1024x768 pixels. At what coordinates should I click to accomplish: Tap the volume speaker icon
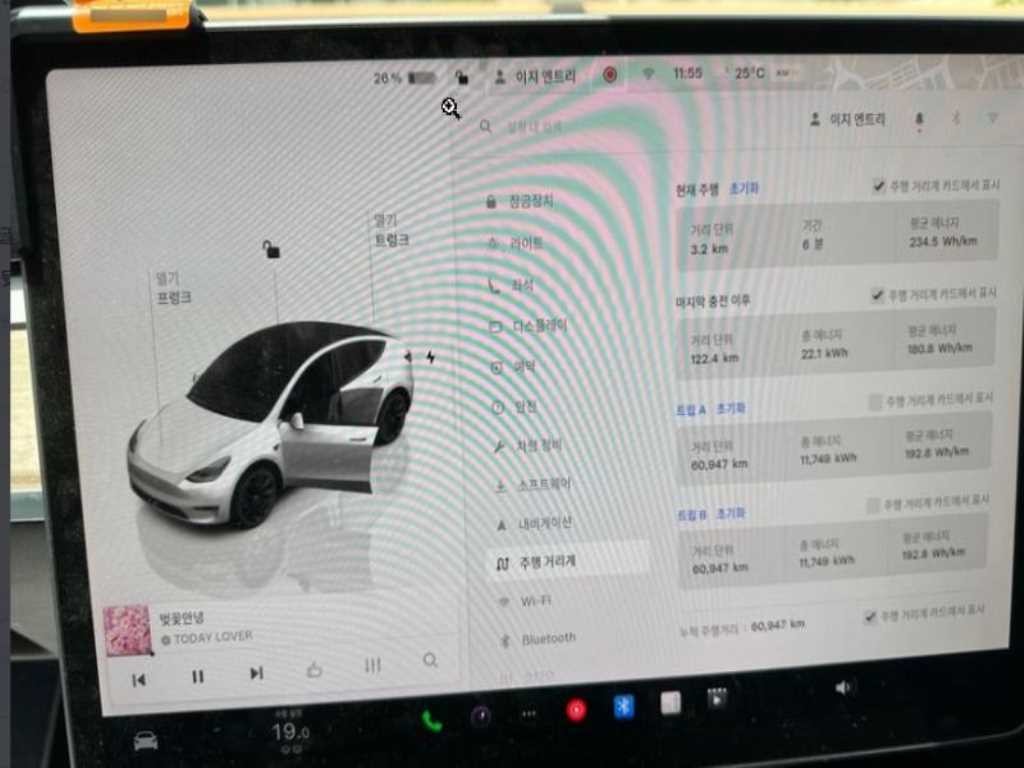tap(844, 688)
